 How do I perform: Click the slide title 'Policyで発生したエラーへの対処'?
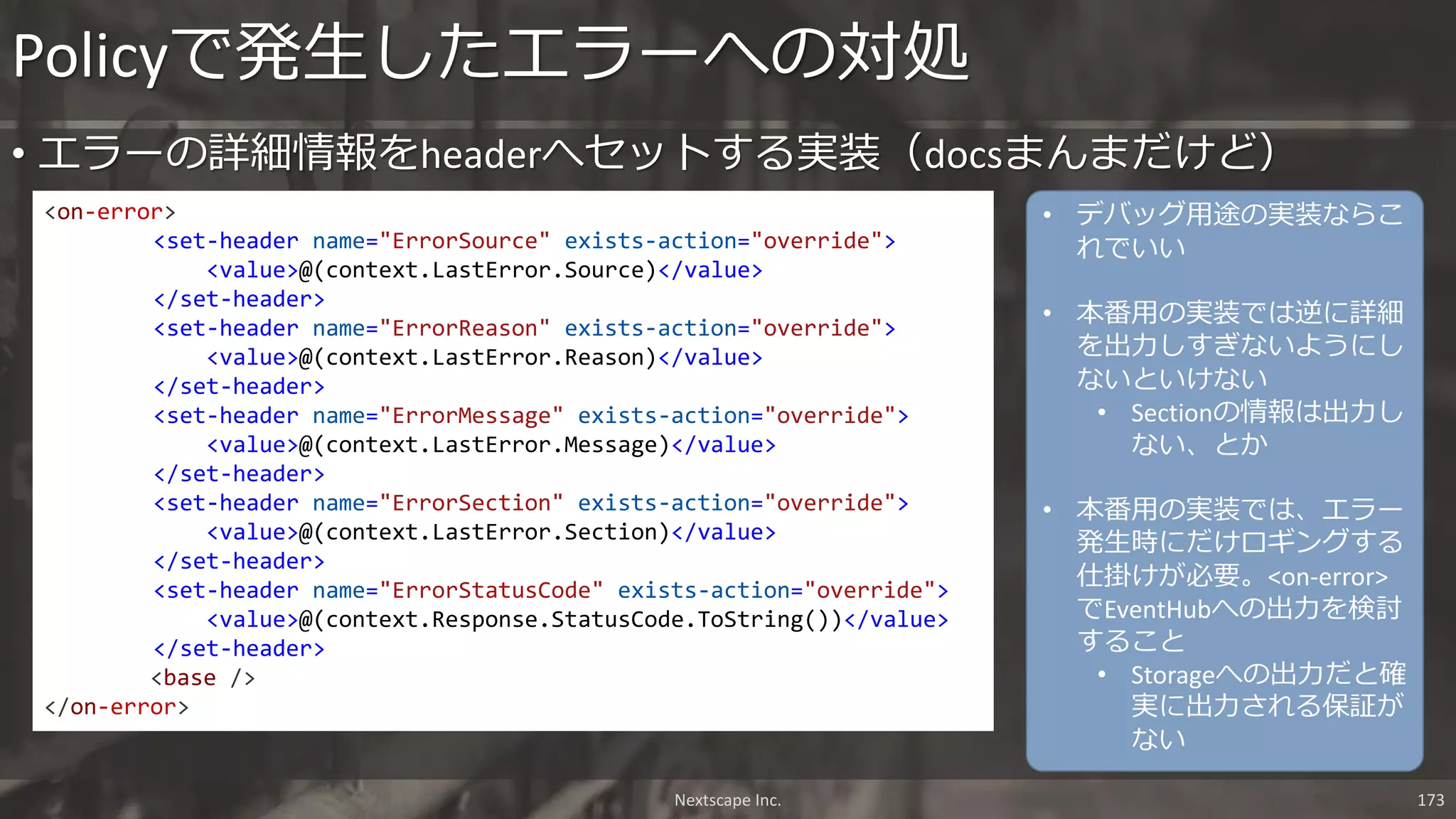click(x=491, y=54)
